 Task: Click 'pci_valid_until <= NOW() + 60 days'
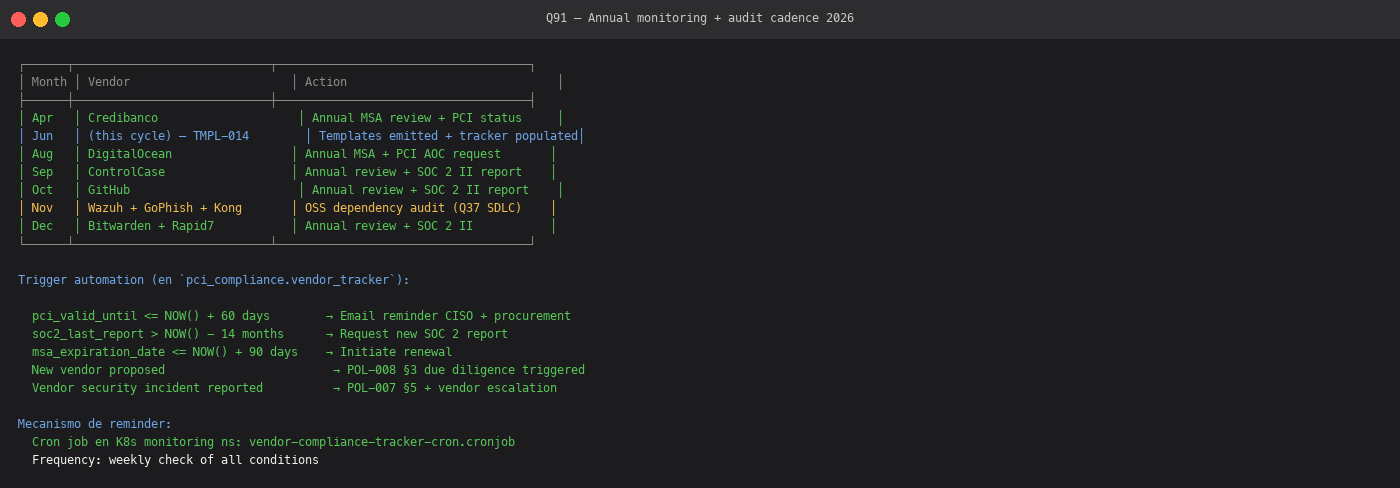[x=151, y=316]
